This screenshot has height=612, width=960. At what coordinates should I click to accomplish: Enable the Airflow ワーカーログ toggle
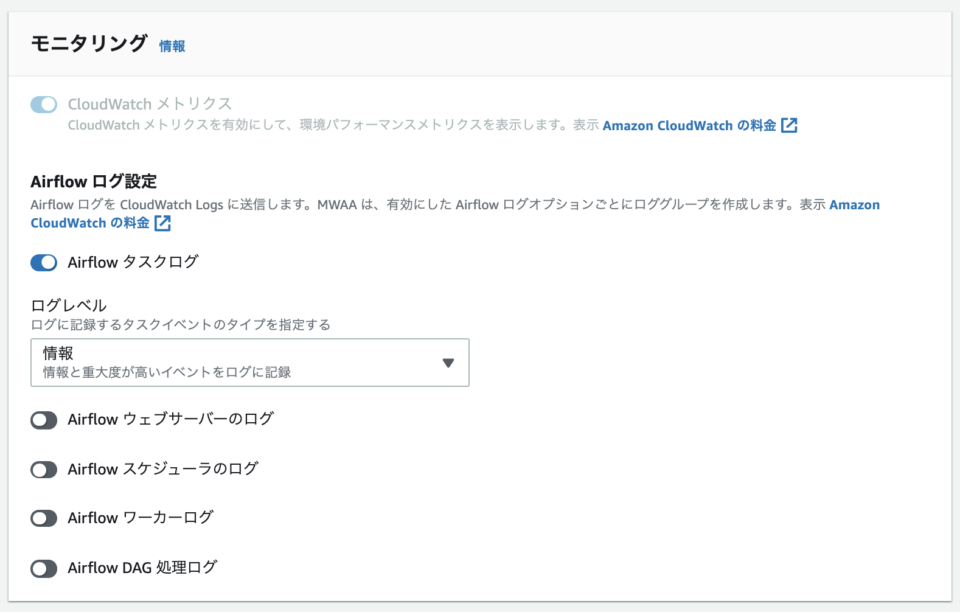click(x=42, y=518)
